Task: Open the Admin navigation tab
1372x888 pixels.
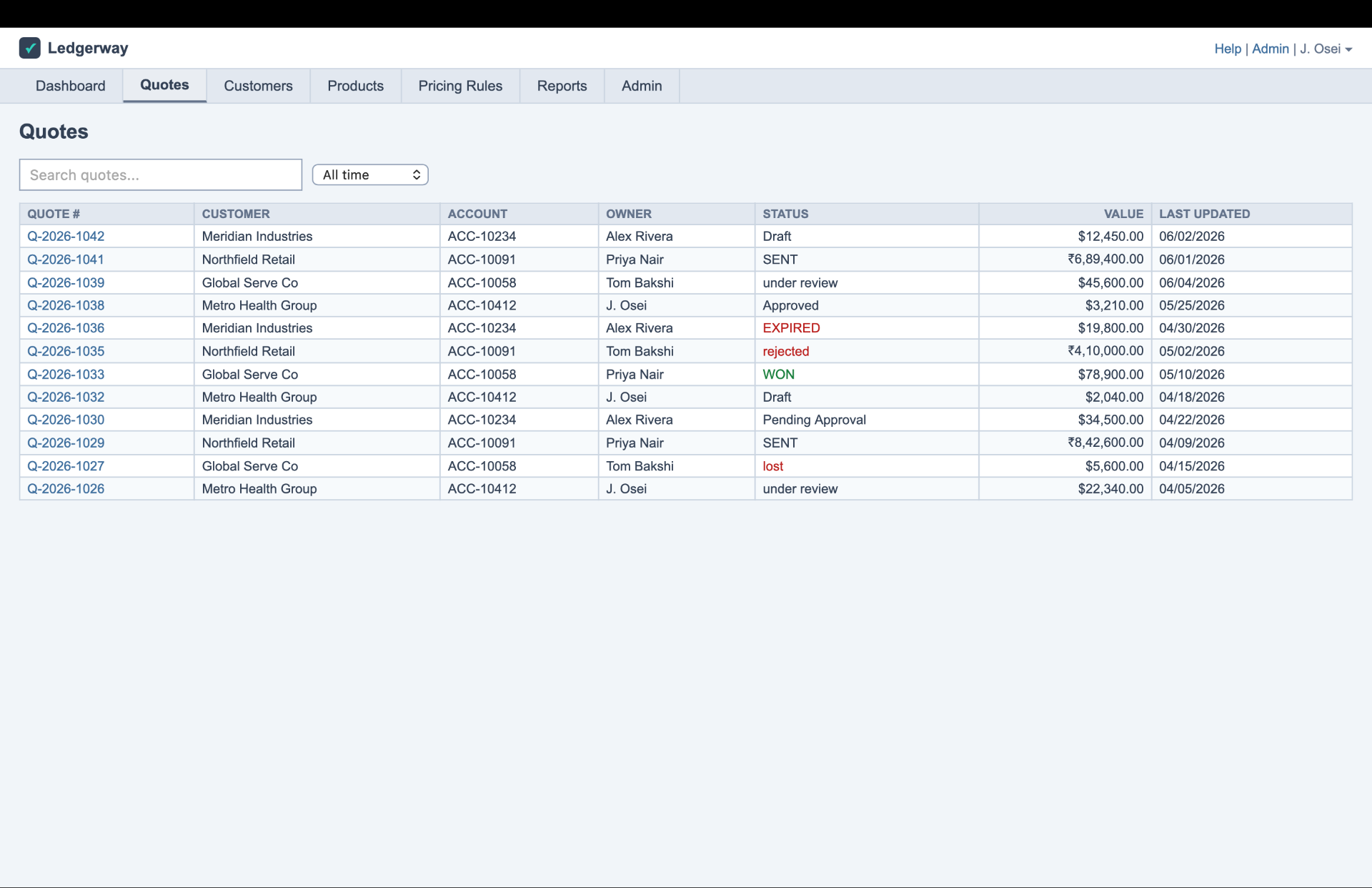Action: pos(642,86)
